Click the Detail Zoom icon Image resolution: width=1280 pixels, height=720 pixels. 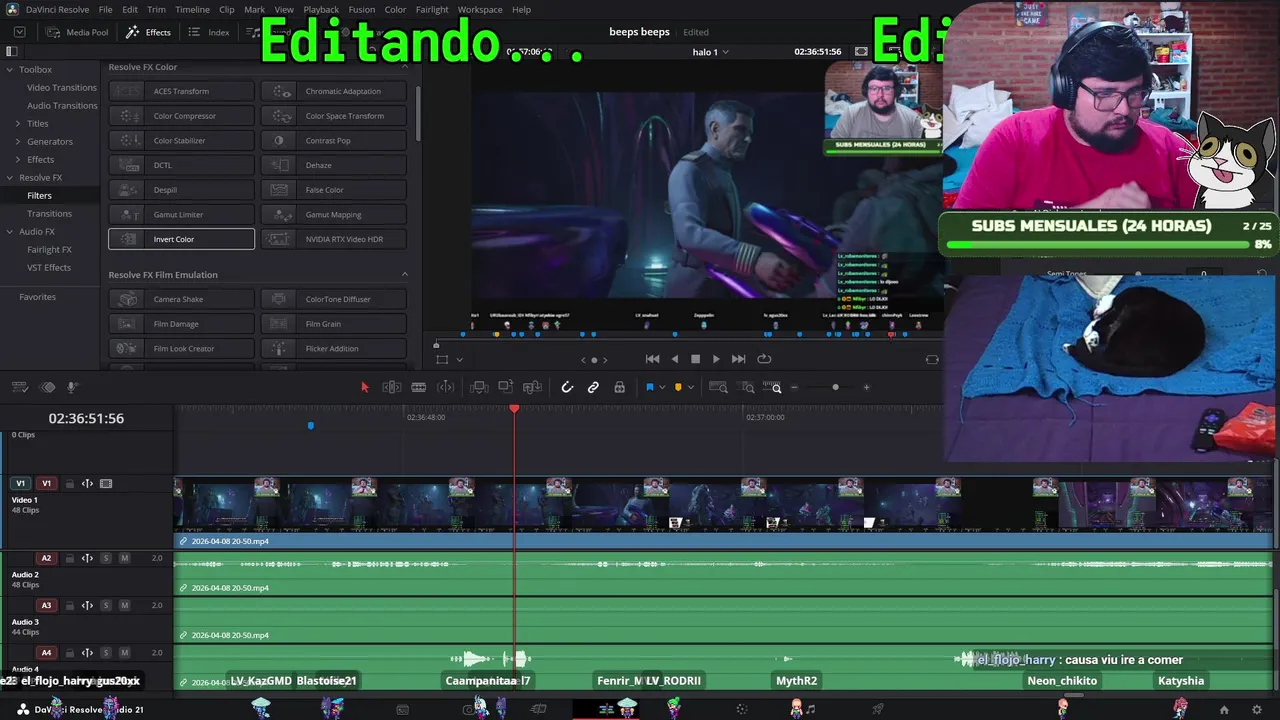[x=748, y=387]
